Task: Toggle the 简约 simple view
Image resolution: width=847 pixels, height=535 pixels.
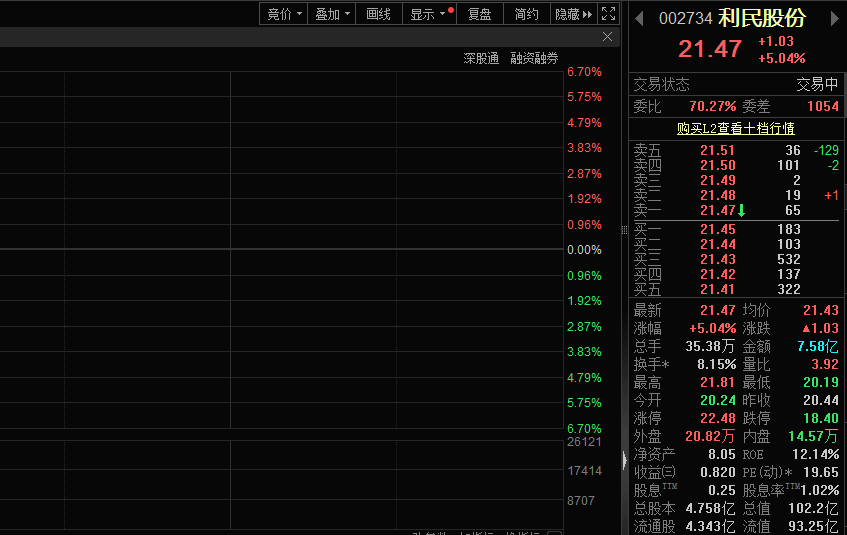Action: coord(526,14)
